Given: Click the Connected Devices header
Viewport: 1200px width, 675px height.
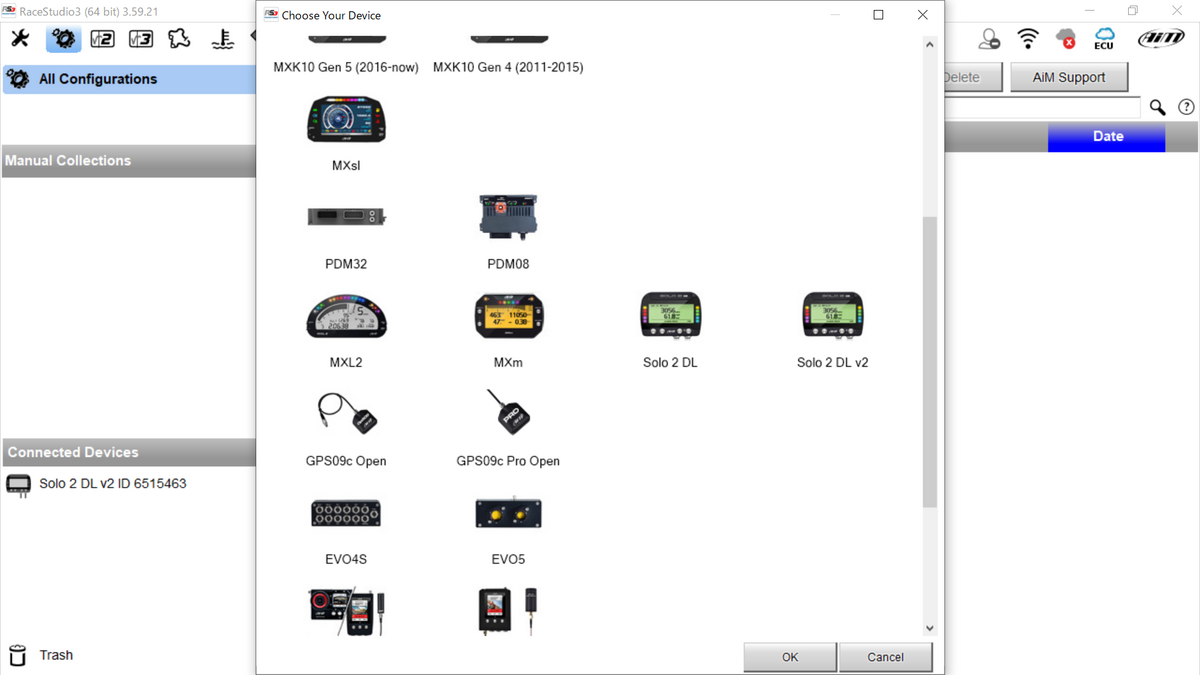Looking at the screenshot, I should pyautogui.click(x=130, y=452).
